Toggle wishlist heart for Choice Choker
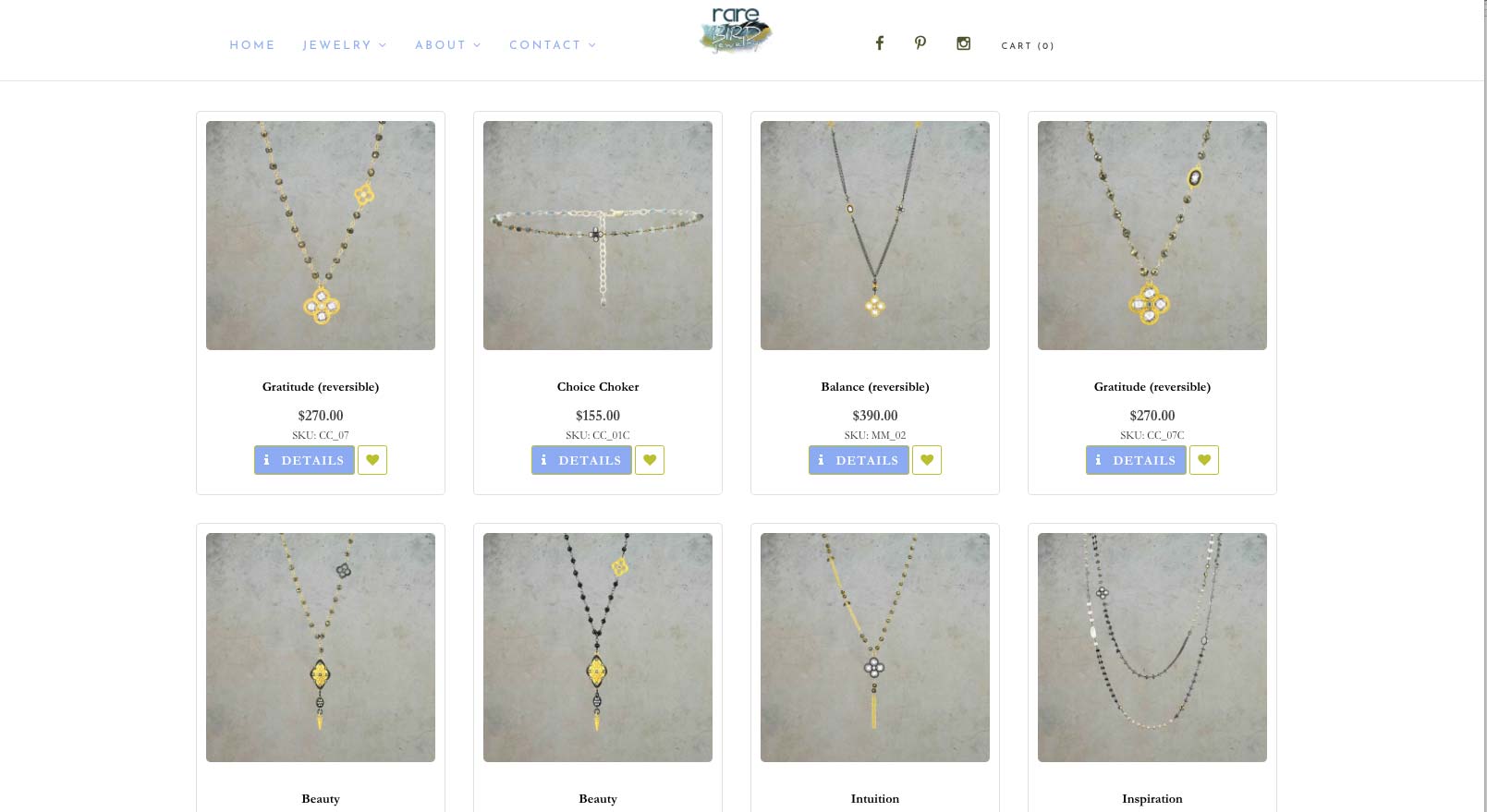This screenshot has height=812, width=1487. click(x=650, y=460)
